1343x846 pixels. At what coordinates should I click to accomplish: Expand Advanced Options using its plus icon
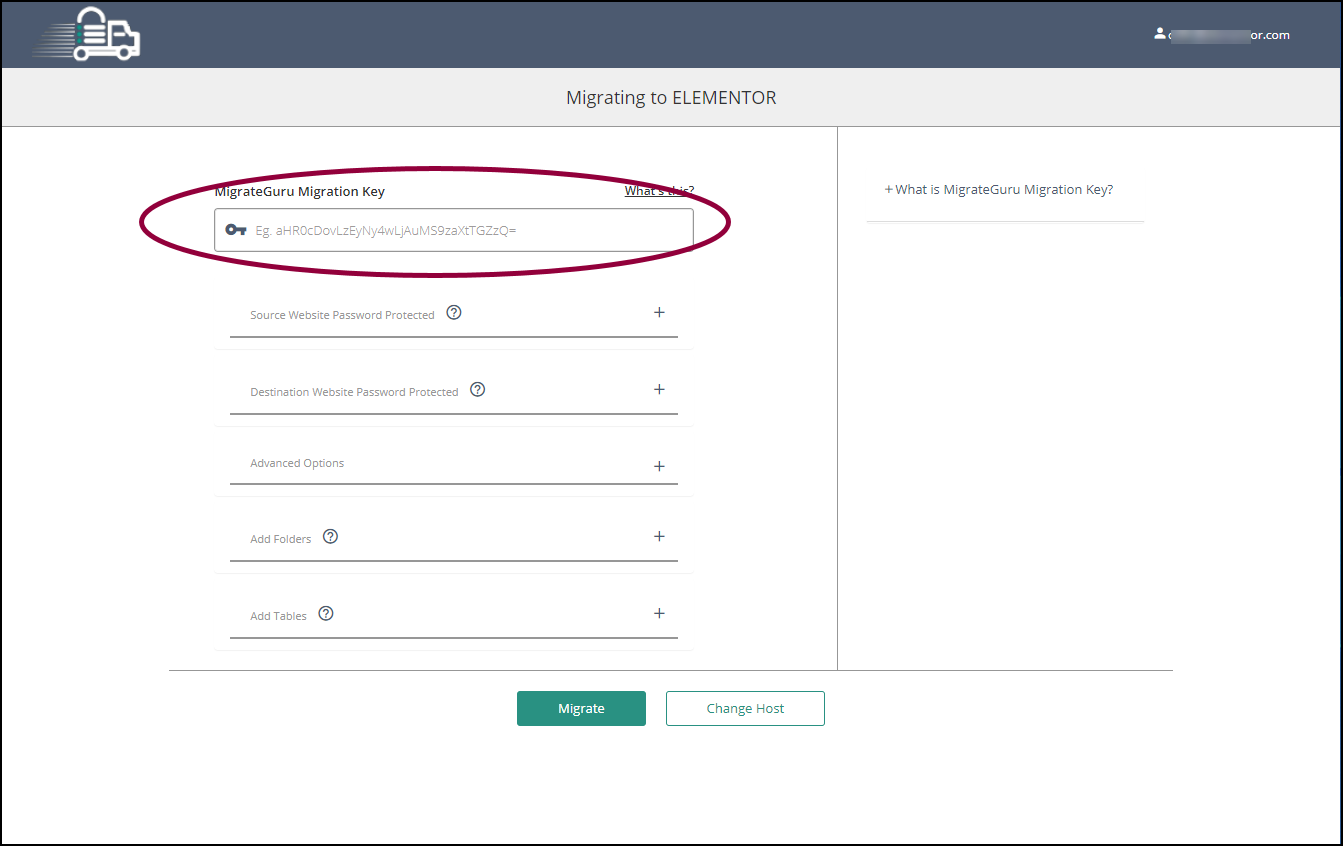(x=659, y=467)
